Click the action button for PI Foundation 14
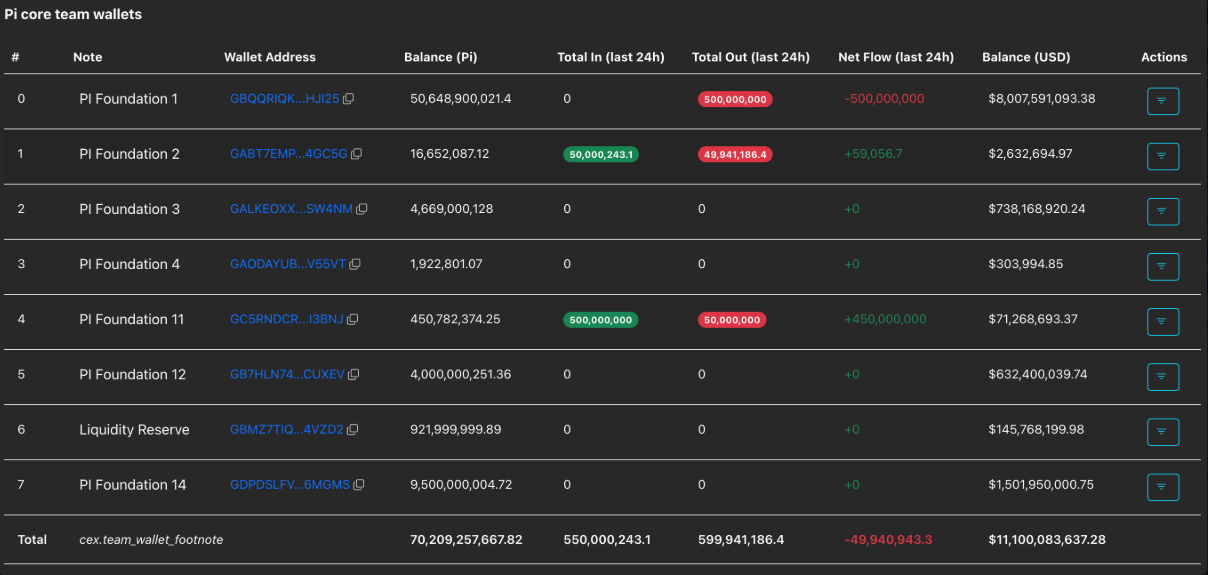Viewport: 1208px width, 575px height. point(1162,487)
